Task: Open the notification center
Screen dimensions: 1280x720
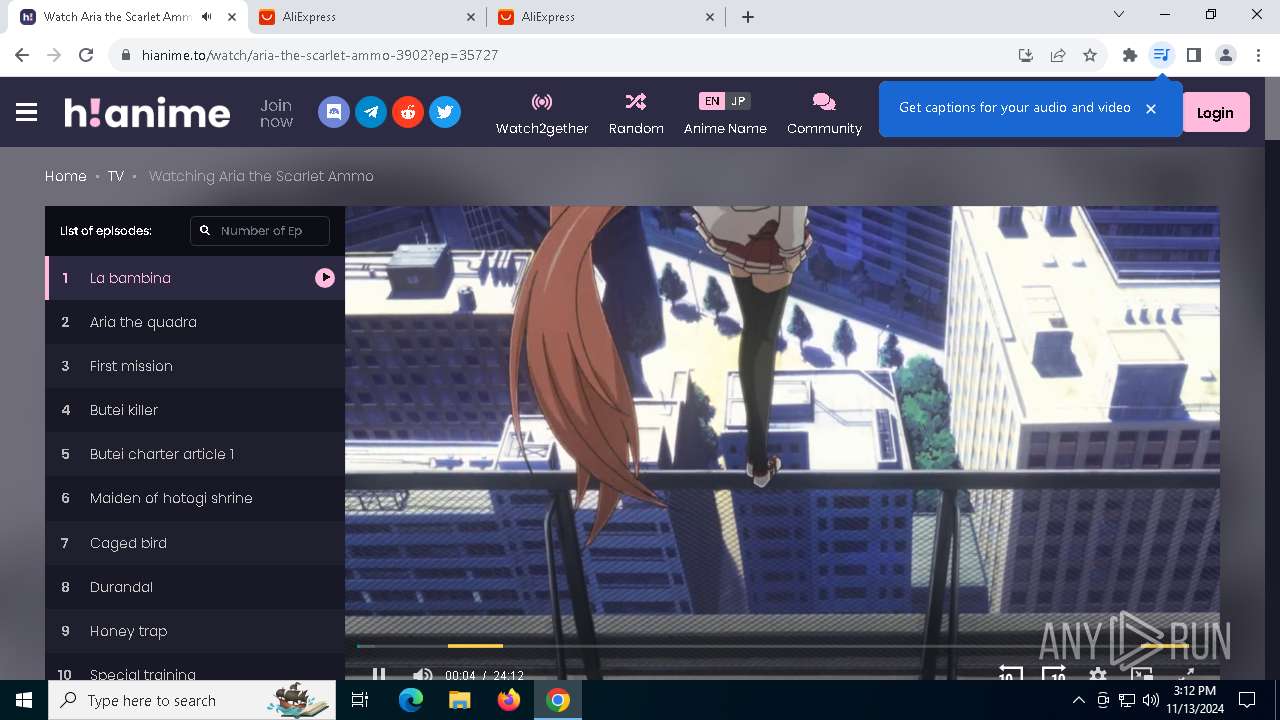Action: pos(1247,700)
